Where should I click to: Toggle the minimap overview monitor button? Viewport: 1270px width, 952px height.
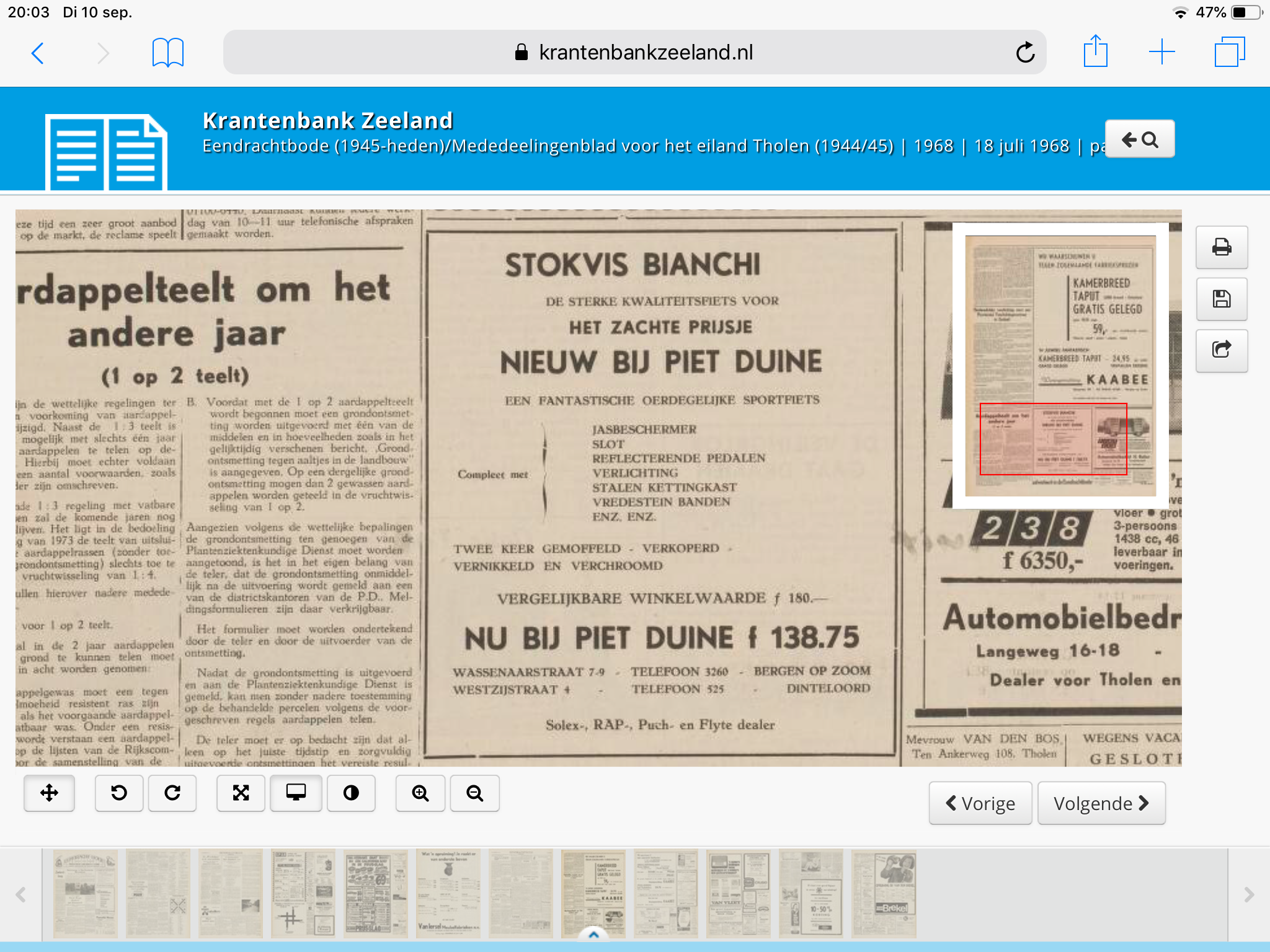click(x=296, y=793)
